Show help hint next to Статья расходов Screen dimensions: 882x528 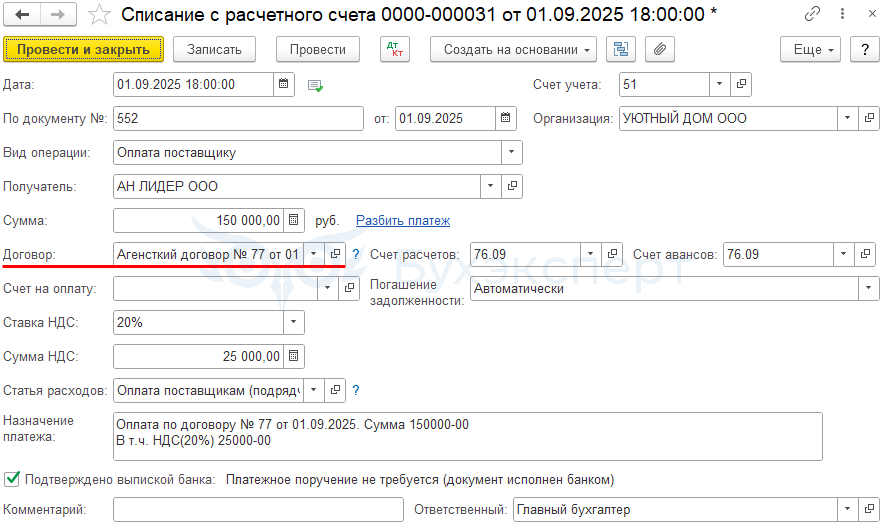[x=356, y=390]
